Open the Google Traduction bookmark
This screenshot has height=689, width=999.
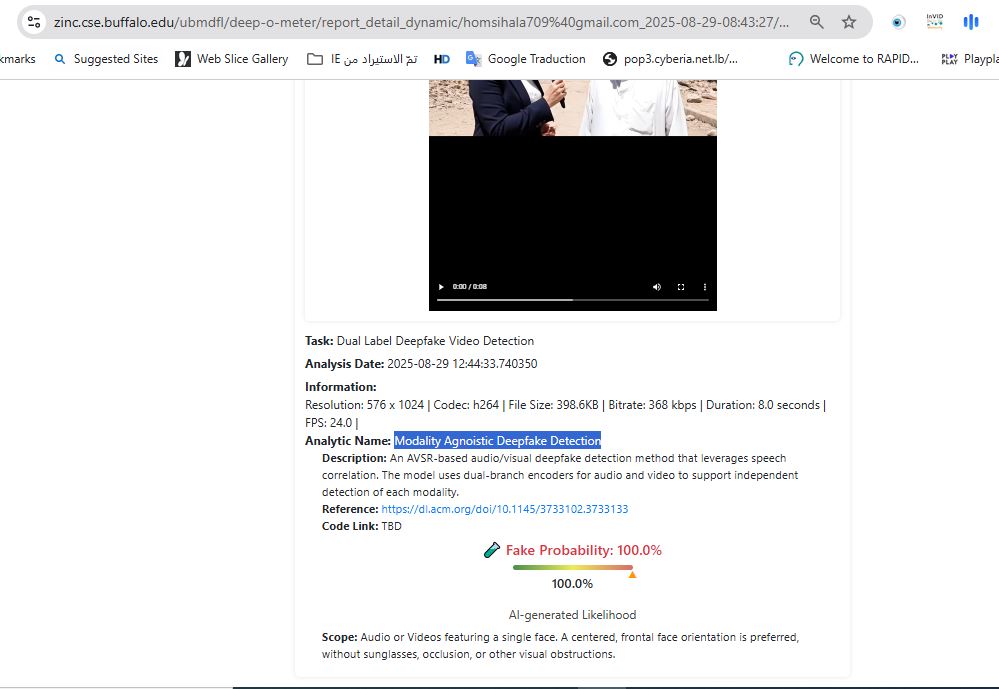[x=526, y=59]
